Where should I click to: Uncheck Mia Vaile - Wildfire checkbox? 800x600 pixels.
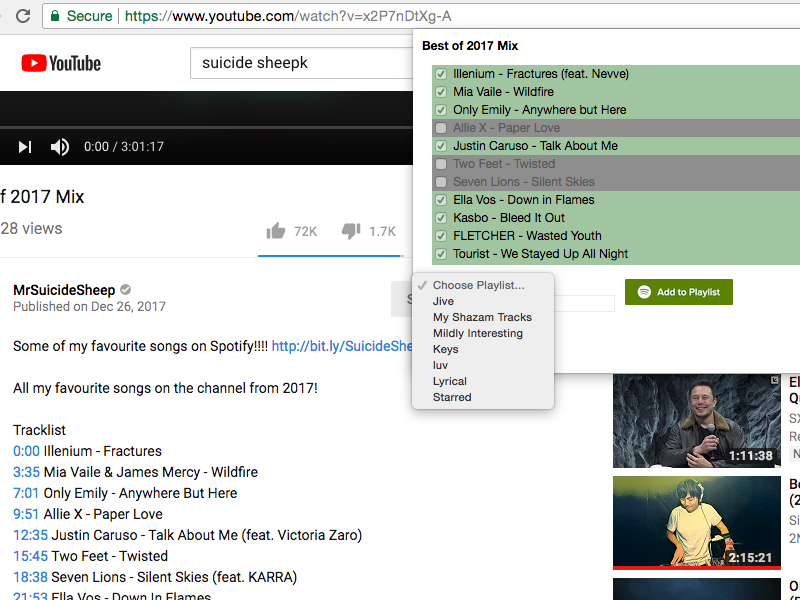[x=441, y=92]
